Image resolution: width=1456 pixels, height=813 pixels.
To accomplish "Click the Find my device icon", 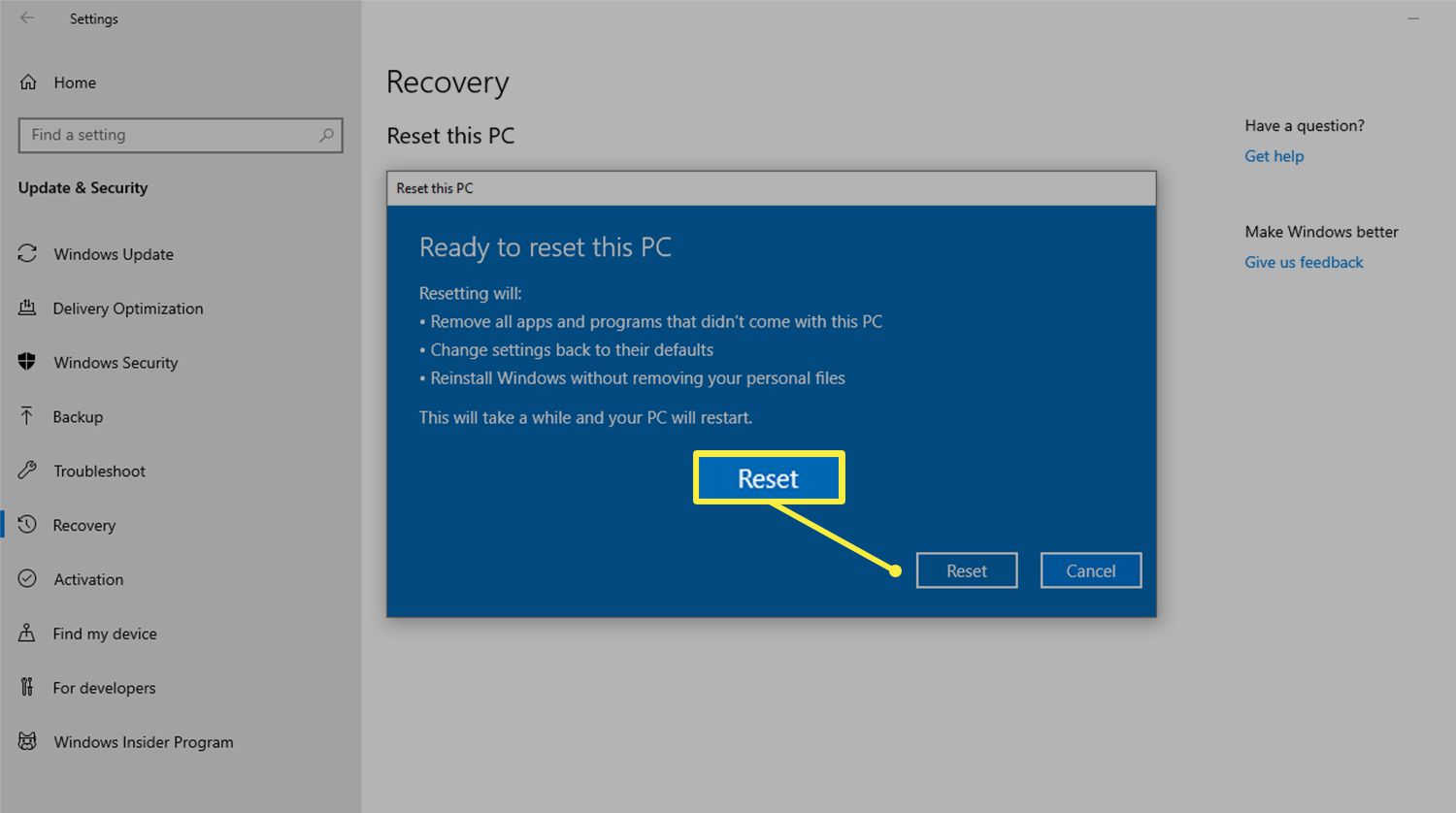I will tap(27, 634).
